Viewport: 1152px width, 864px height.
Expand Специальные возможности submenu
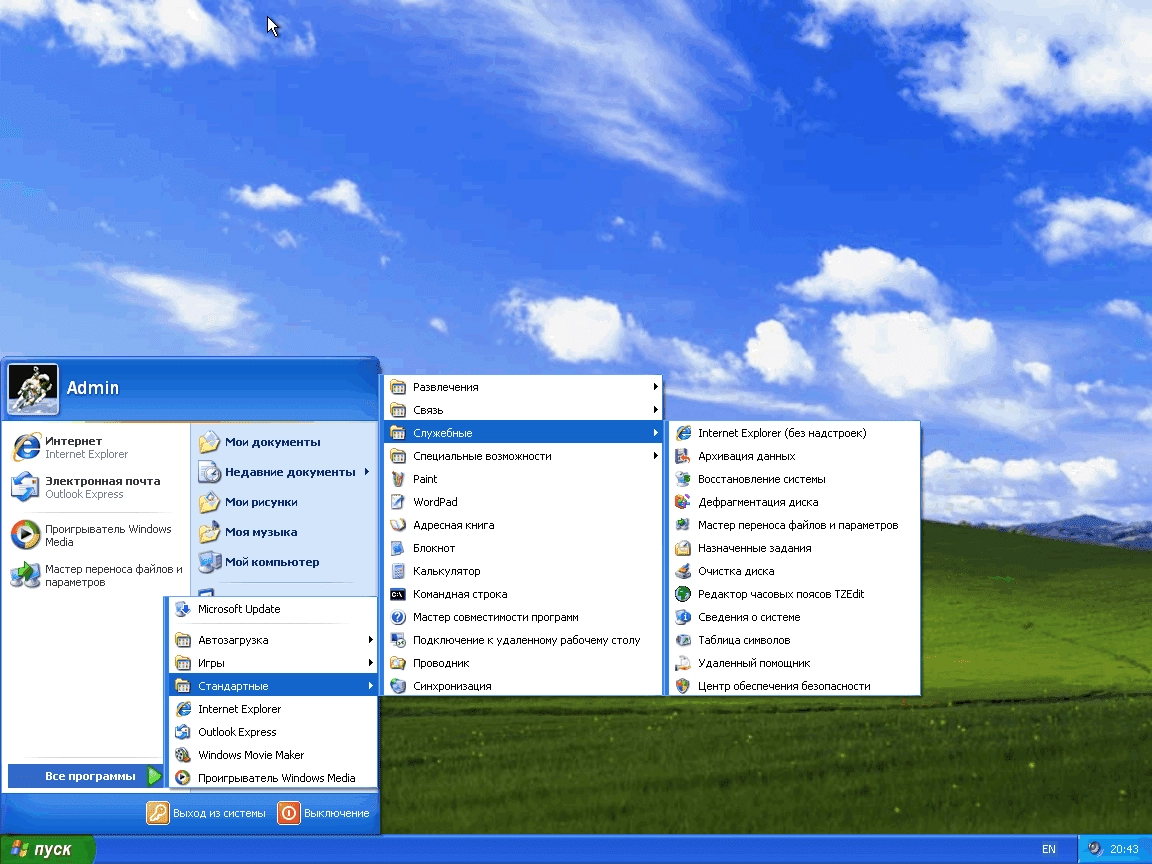click(522, 456)
